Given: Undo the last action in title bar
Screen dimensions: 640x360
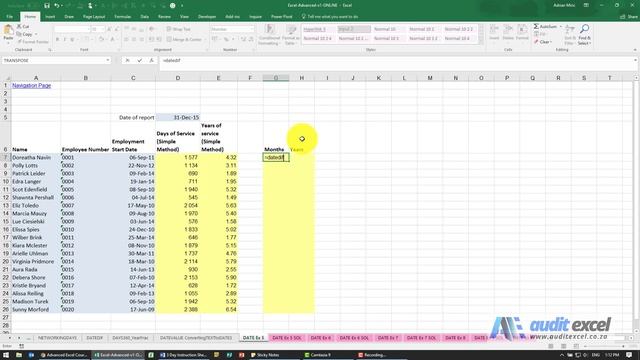Looking at the screenshot, I should click(x=57, y=5).
